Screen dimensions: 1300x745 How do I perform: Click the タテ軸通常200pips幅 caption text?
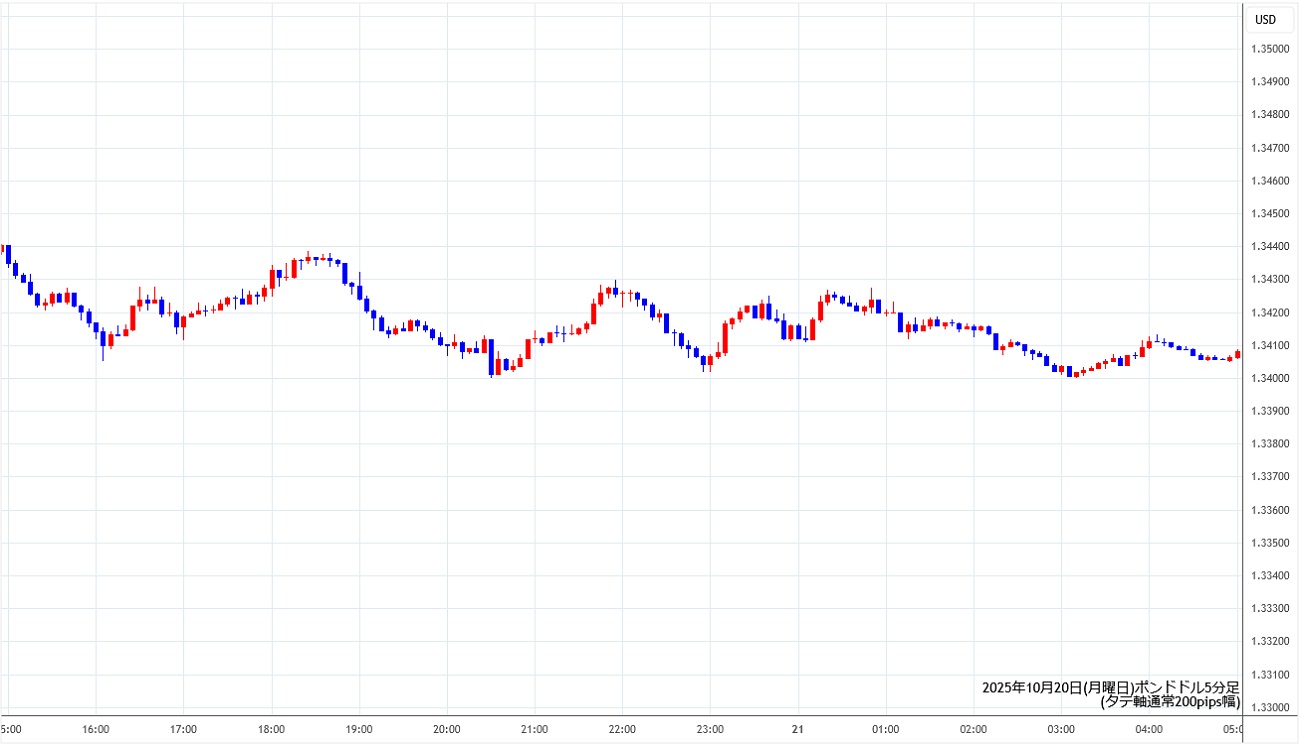tap(1170, 702)
